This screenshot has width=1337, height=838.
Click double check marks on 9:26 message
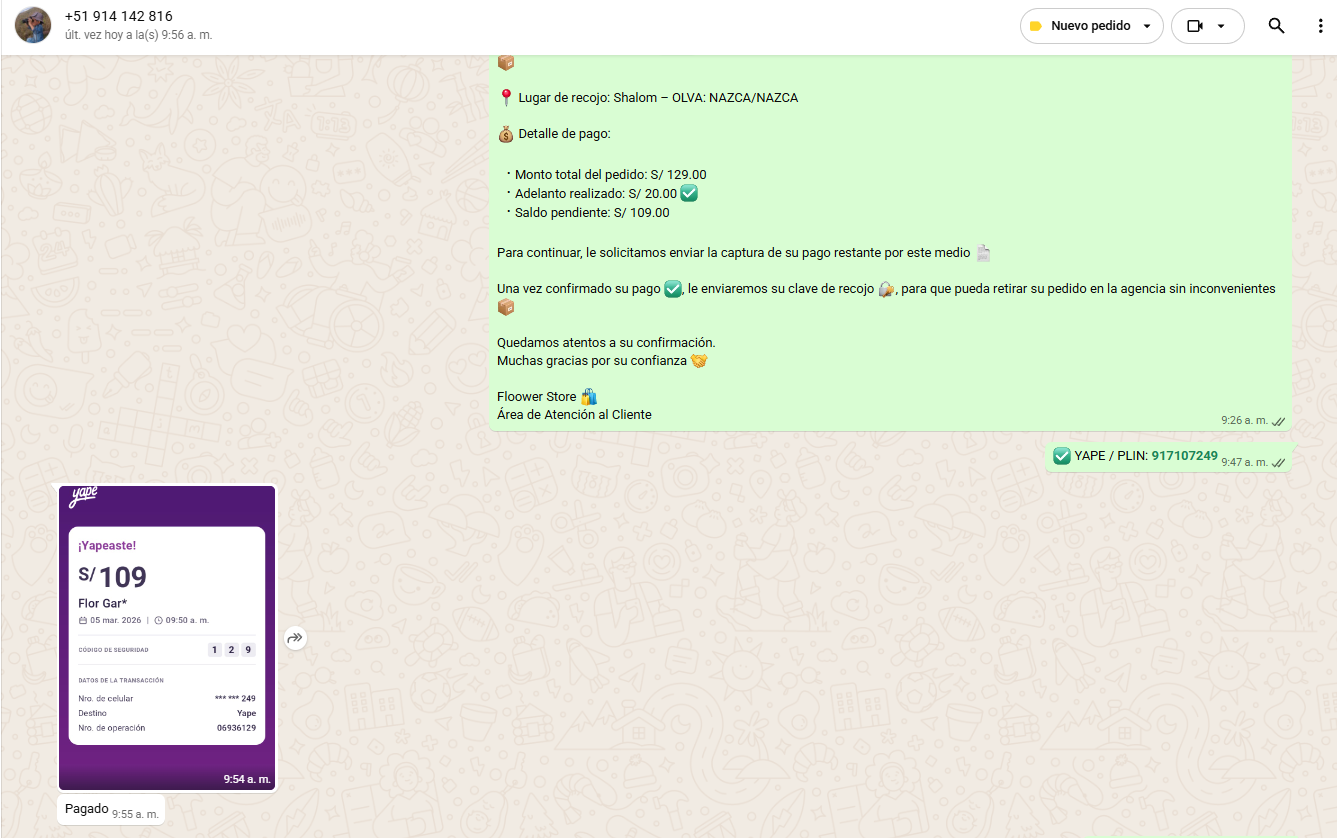[x=1278, y=421]
